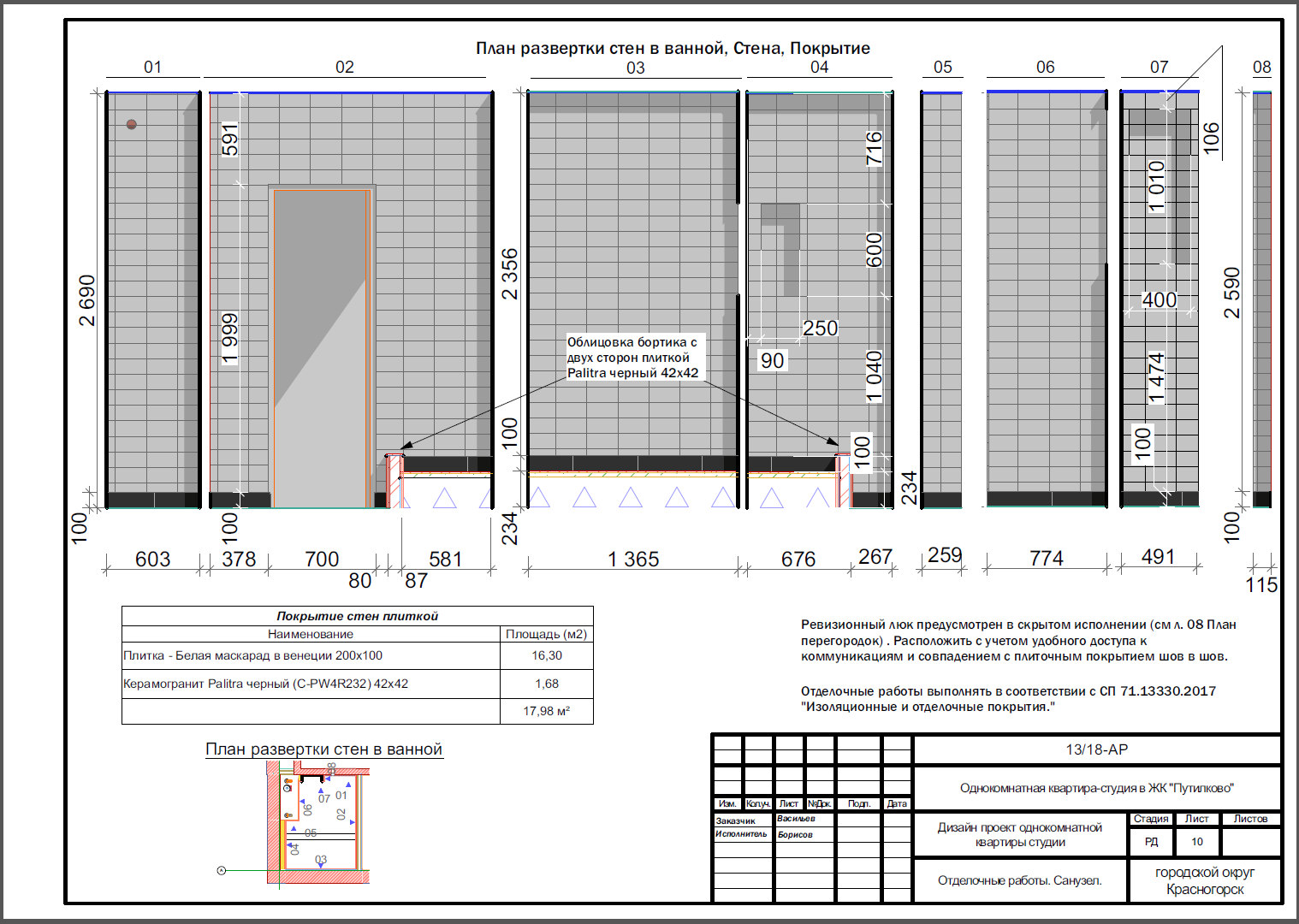Image resolution: width=1299 pixels, height=924 pixels.
Task: Select the wall 03 elevation label
Action: (x=636, y=68)
